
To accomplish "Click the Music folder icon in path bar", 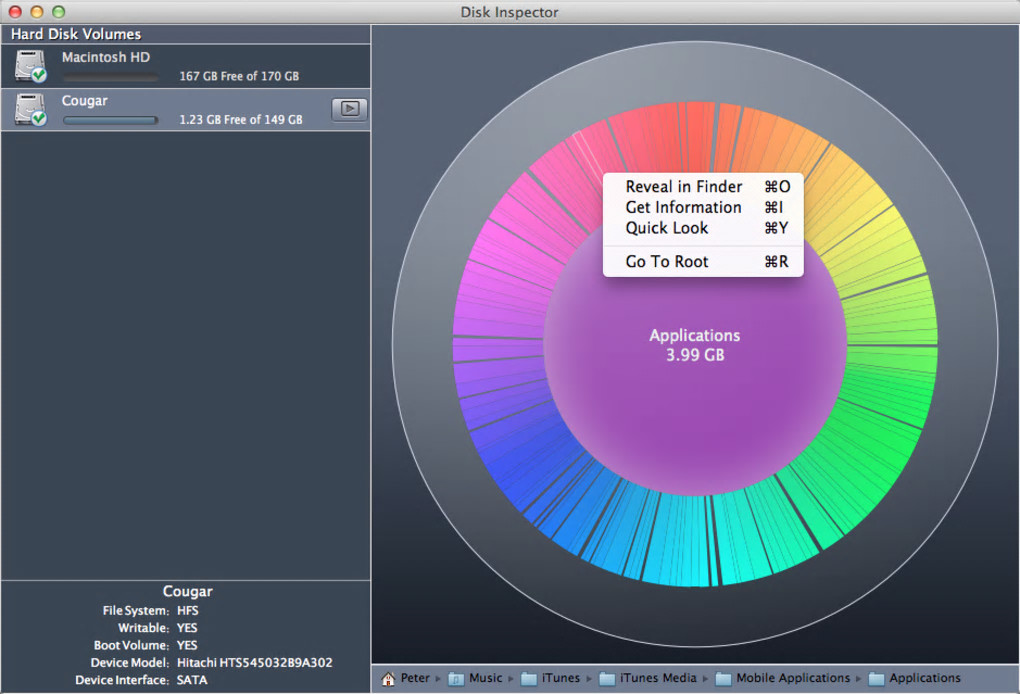I will tap(456, 679).
